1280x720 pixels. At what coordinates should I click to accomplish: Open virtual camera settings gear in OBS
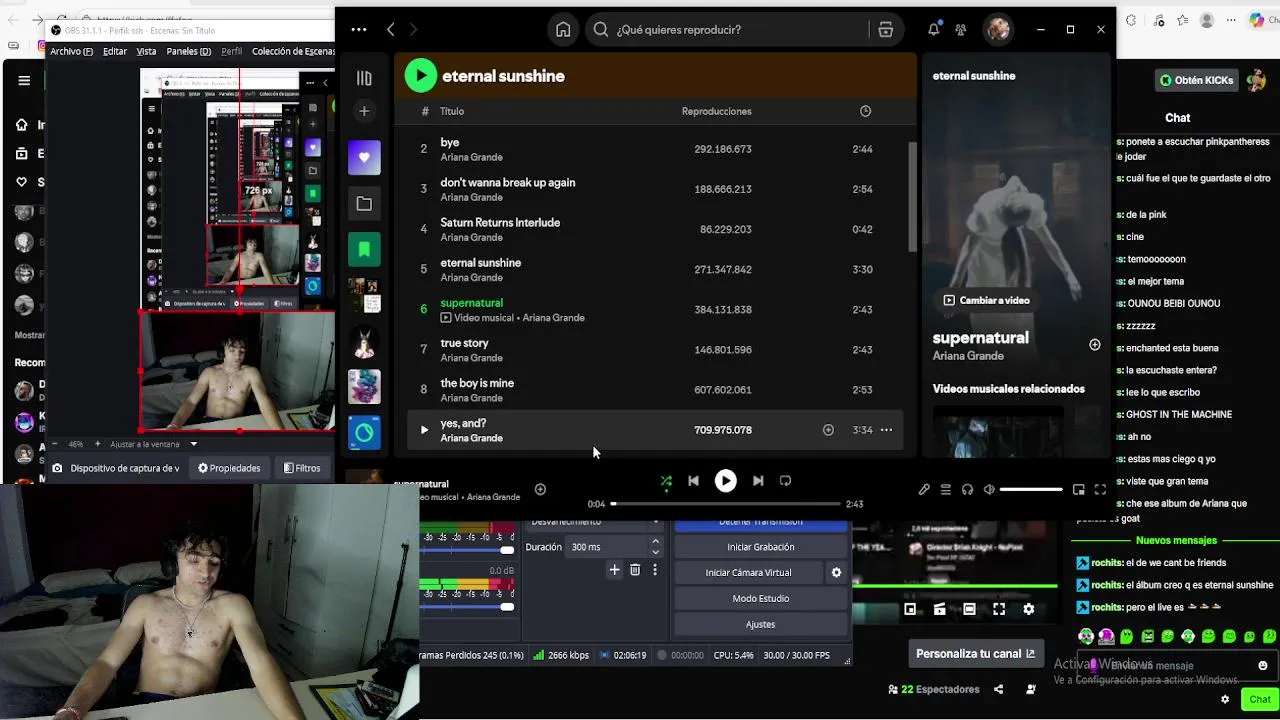click(836, 573)
